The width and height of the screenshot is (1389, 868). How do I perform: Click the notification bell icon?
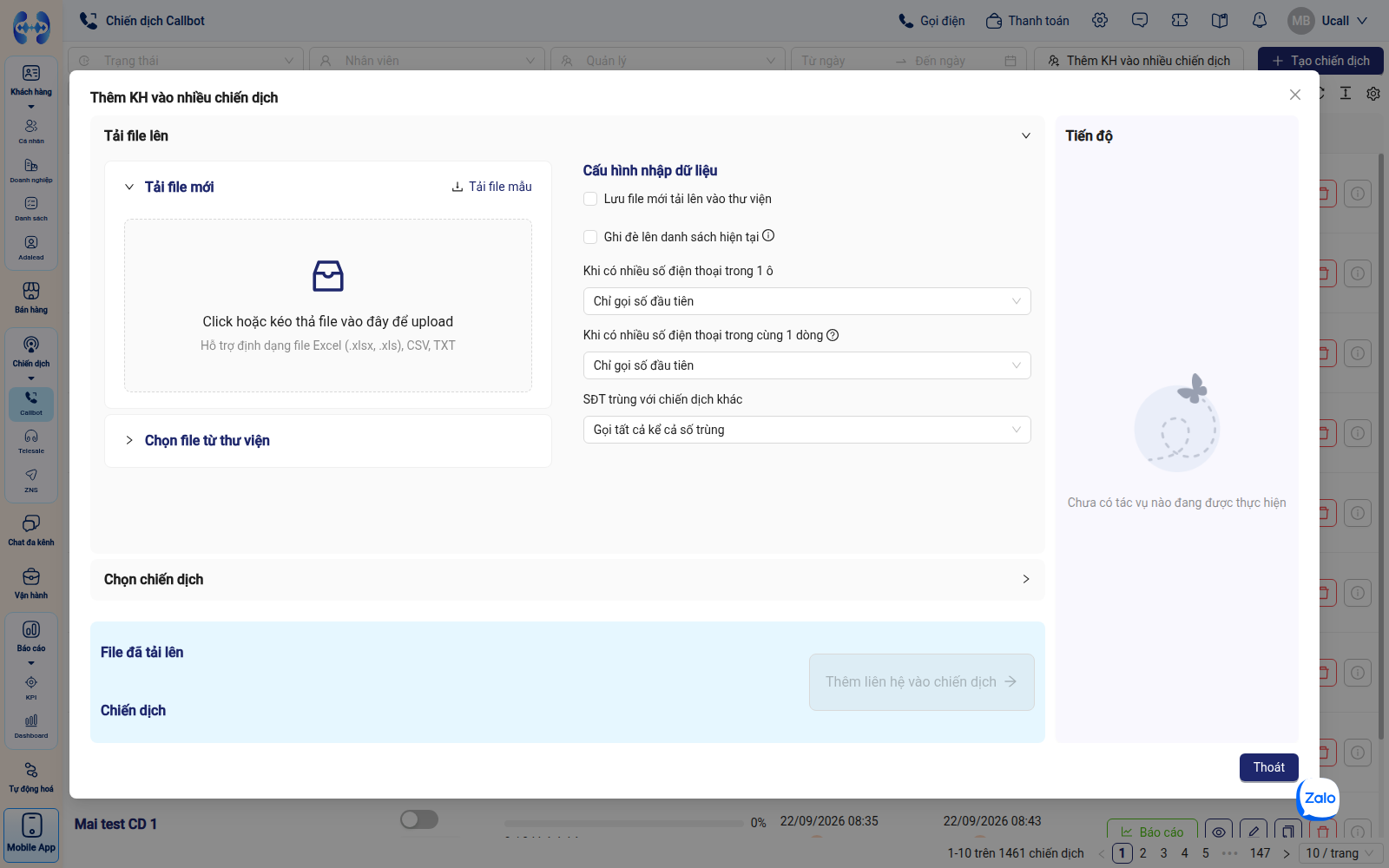[1260, 21]
